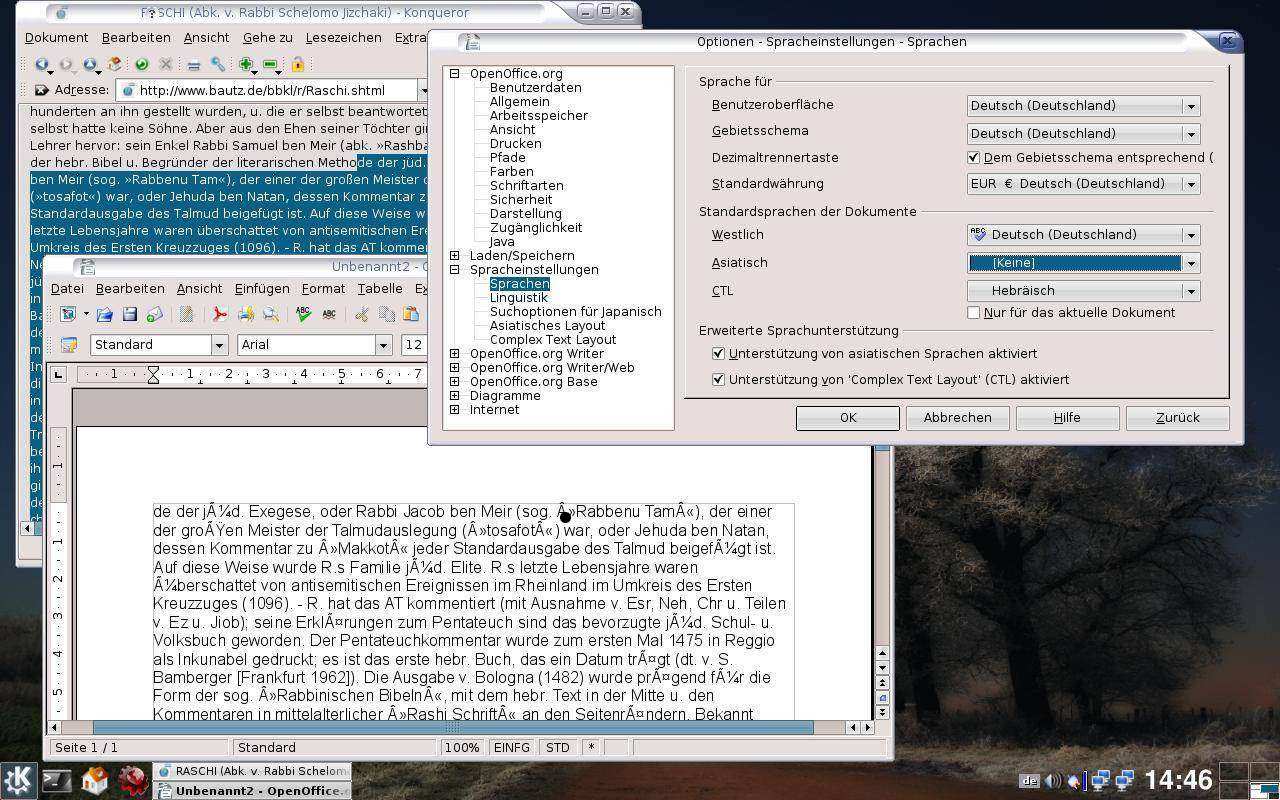Viewport: 1280px width, 800px height.
Task: Collapse the Spracheinstellungen tree node
Action: [454, 269]
